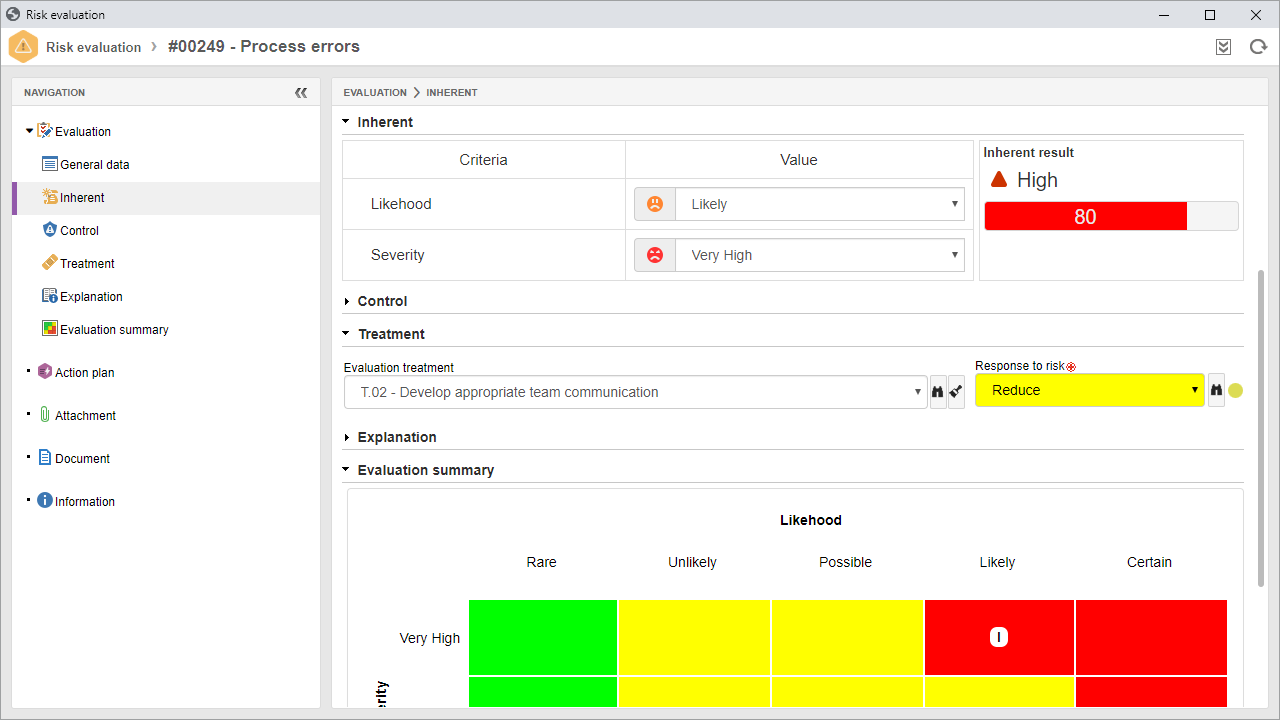Viewport: 1280px width, 720px height.
Task: Expand the Explanation section
Action: [346, 437]
